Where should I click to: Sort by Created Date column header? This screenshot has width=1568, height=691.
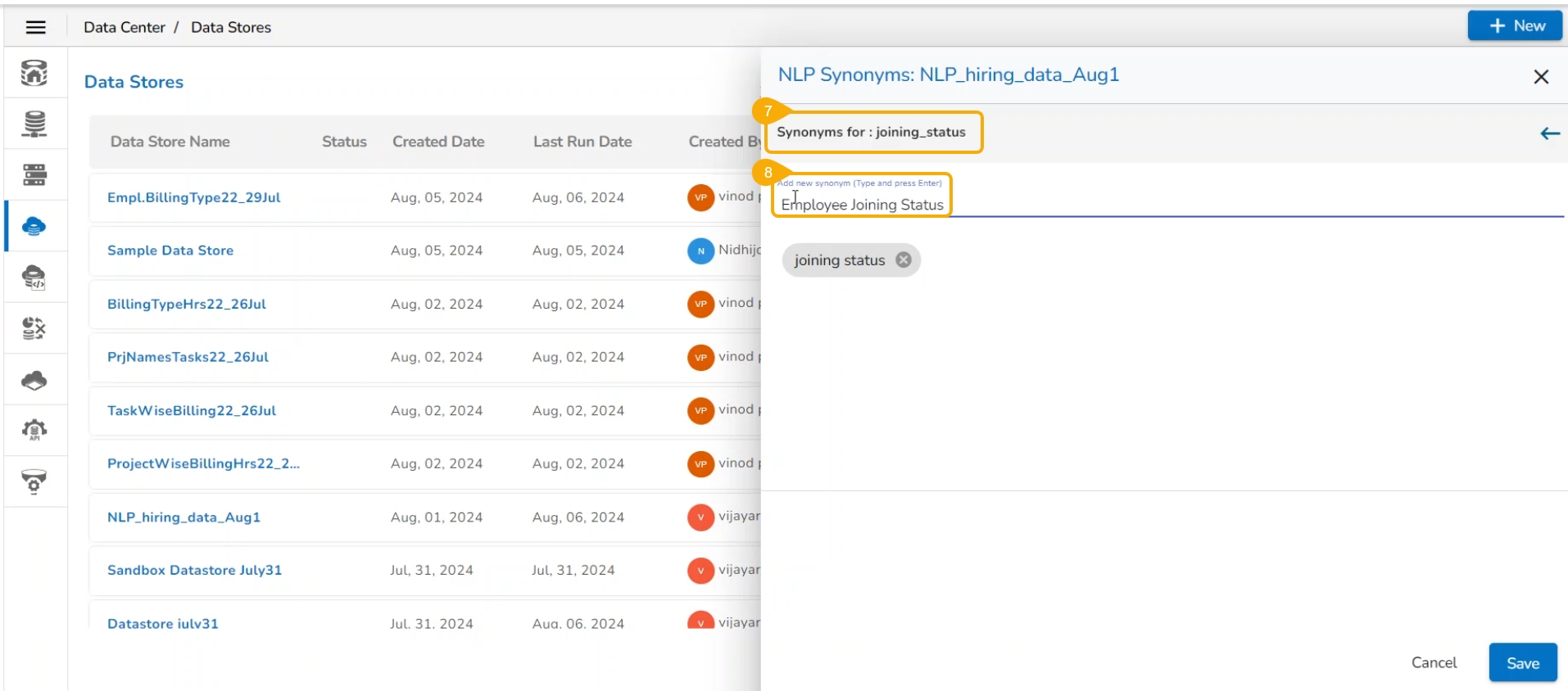point(437,142)
